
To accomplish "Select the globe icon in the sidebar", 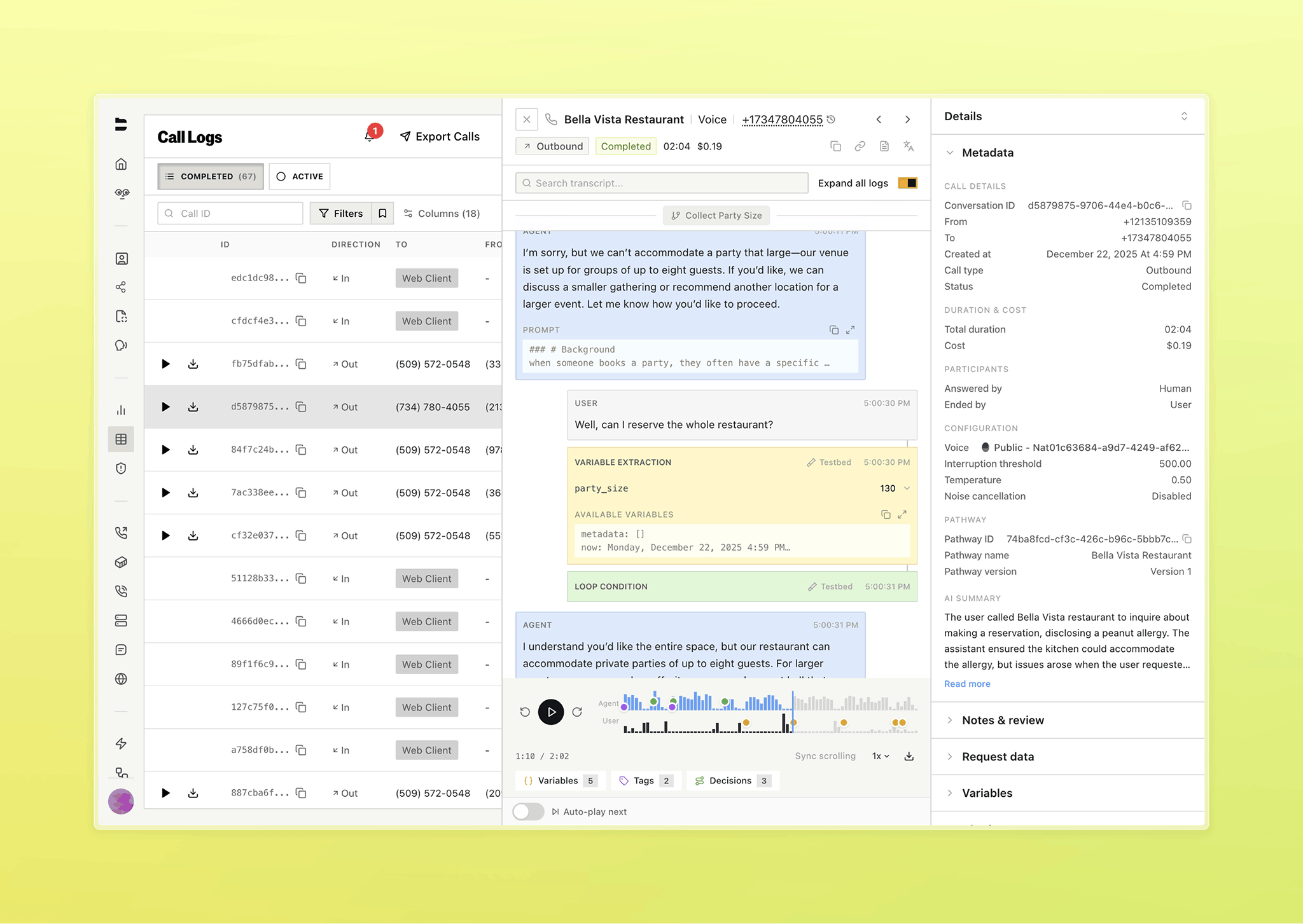I will (x=121, y=679).
